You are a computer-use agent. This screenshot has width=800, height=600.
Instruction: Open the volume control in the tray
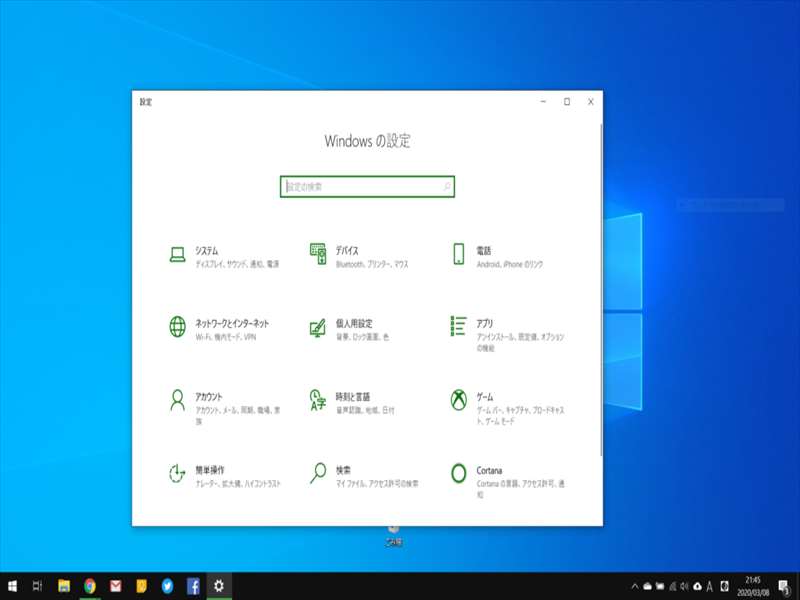(684, 586)
